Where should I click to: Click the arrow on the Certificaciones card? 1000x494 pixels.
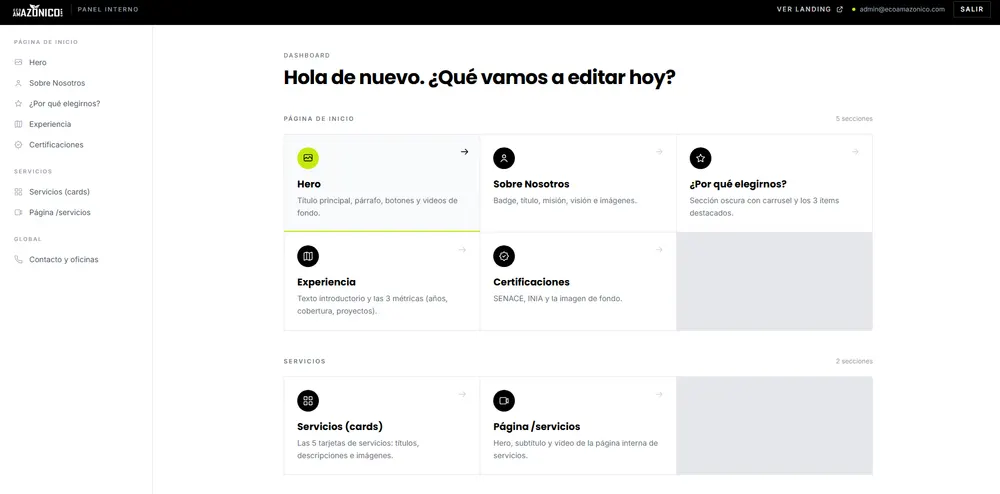coord(659,250)
